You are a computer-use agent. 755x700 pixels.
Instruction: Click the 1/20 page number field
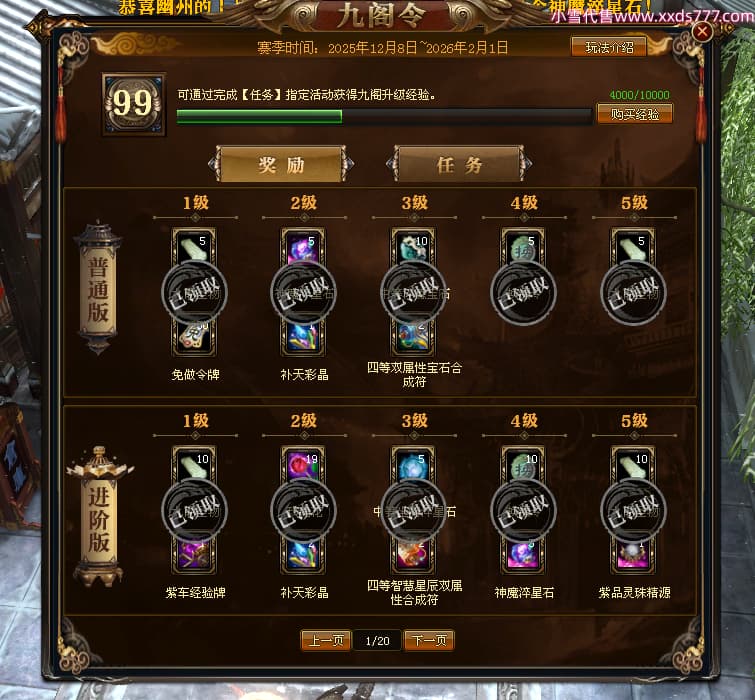click(x=377, y=641)
